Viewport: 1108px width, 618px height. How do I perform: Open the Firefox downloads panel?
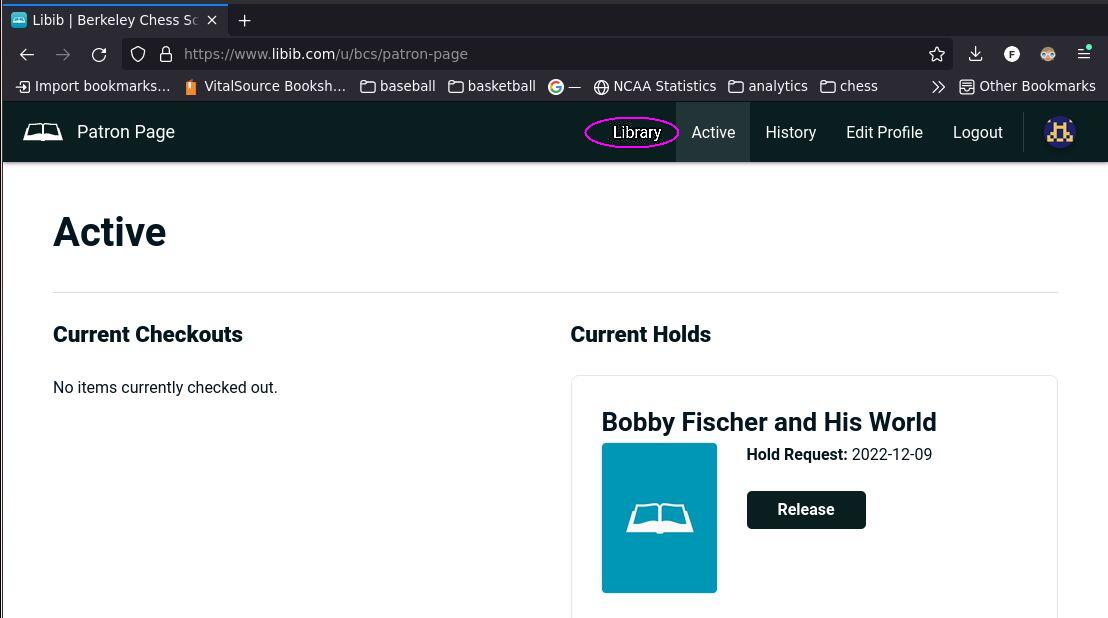[975, 54]
